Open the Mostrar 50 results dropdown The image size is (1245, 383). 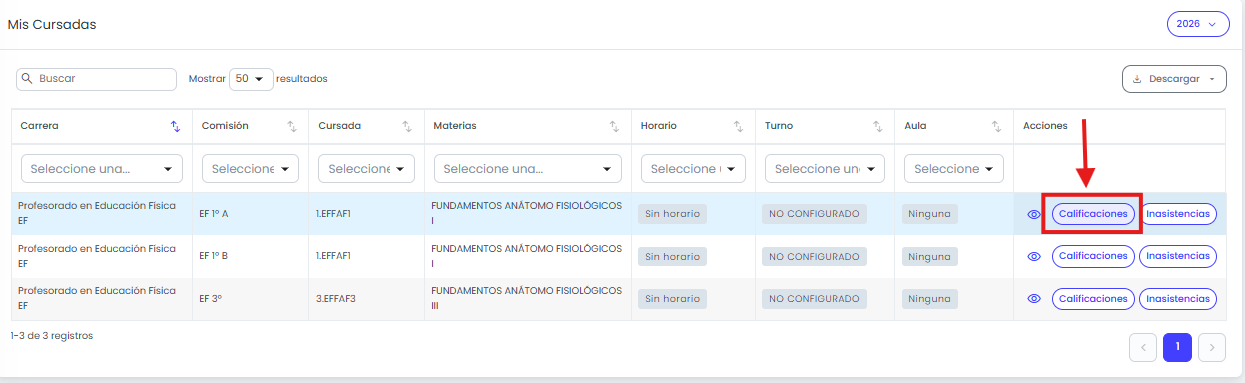251,79
